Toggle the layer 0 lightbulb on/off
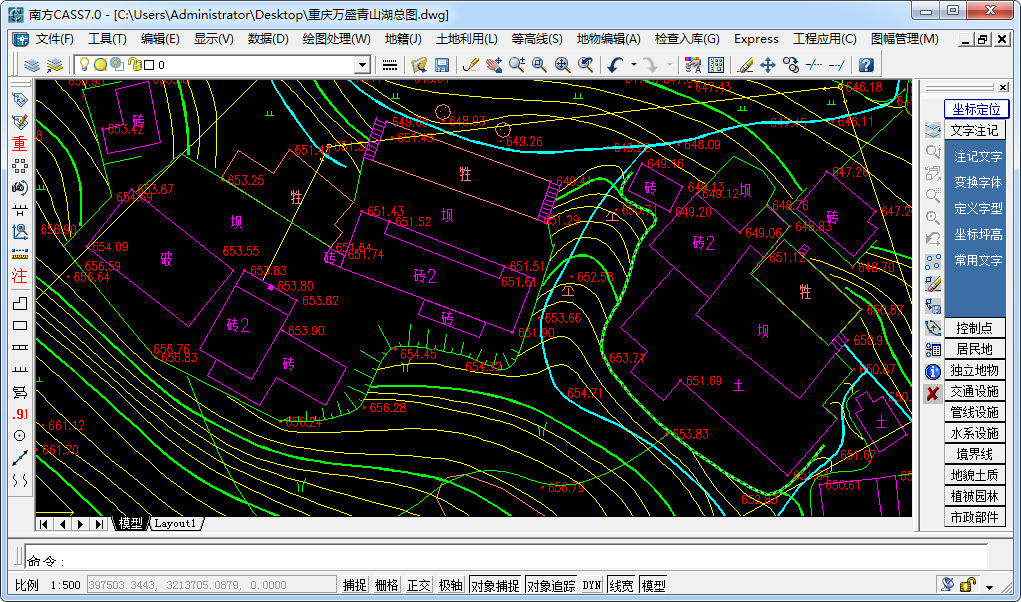 pyautogui.click(x=84, y=64)
